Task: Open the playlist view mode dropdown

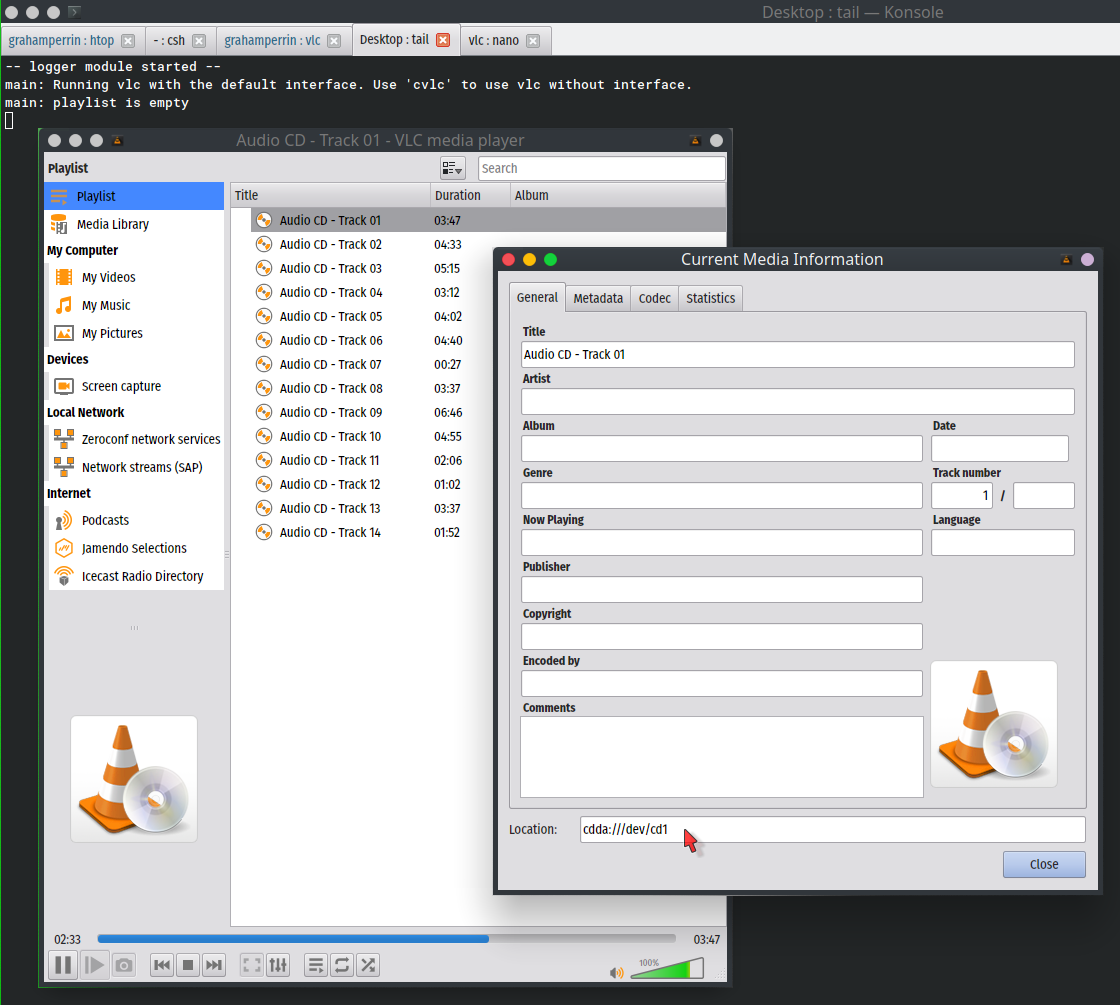Action: coord(452,168)
